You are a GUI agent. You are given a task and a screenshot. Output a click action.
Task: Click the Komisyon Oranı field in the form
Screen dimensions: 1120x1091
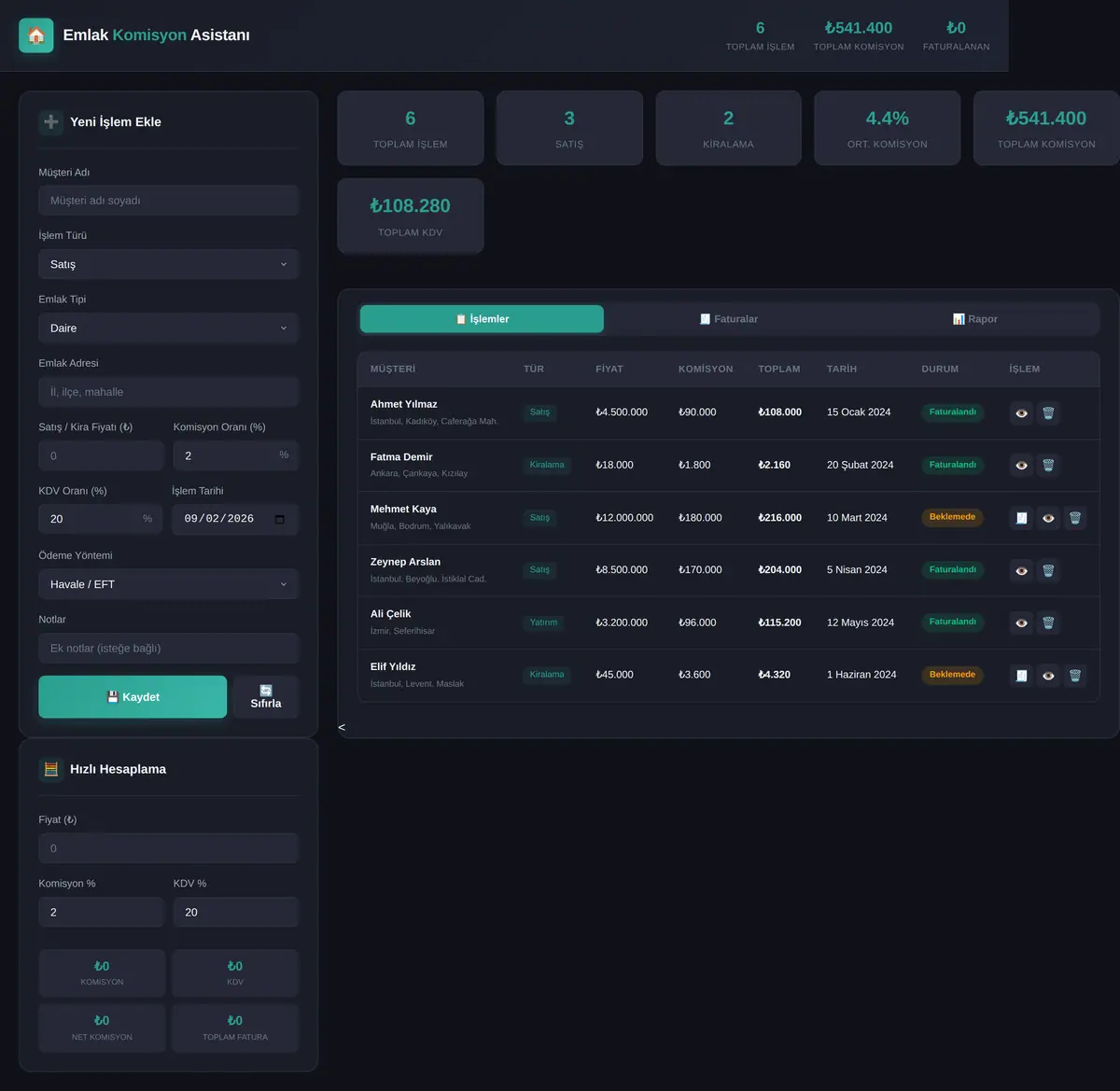point(236,455)
